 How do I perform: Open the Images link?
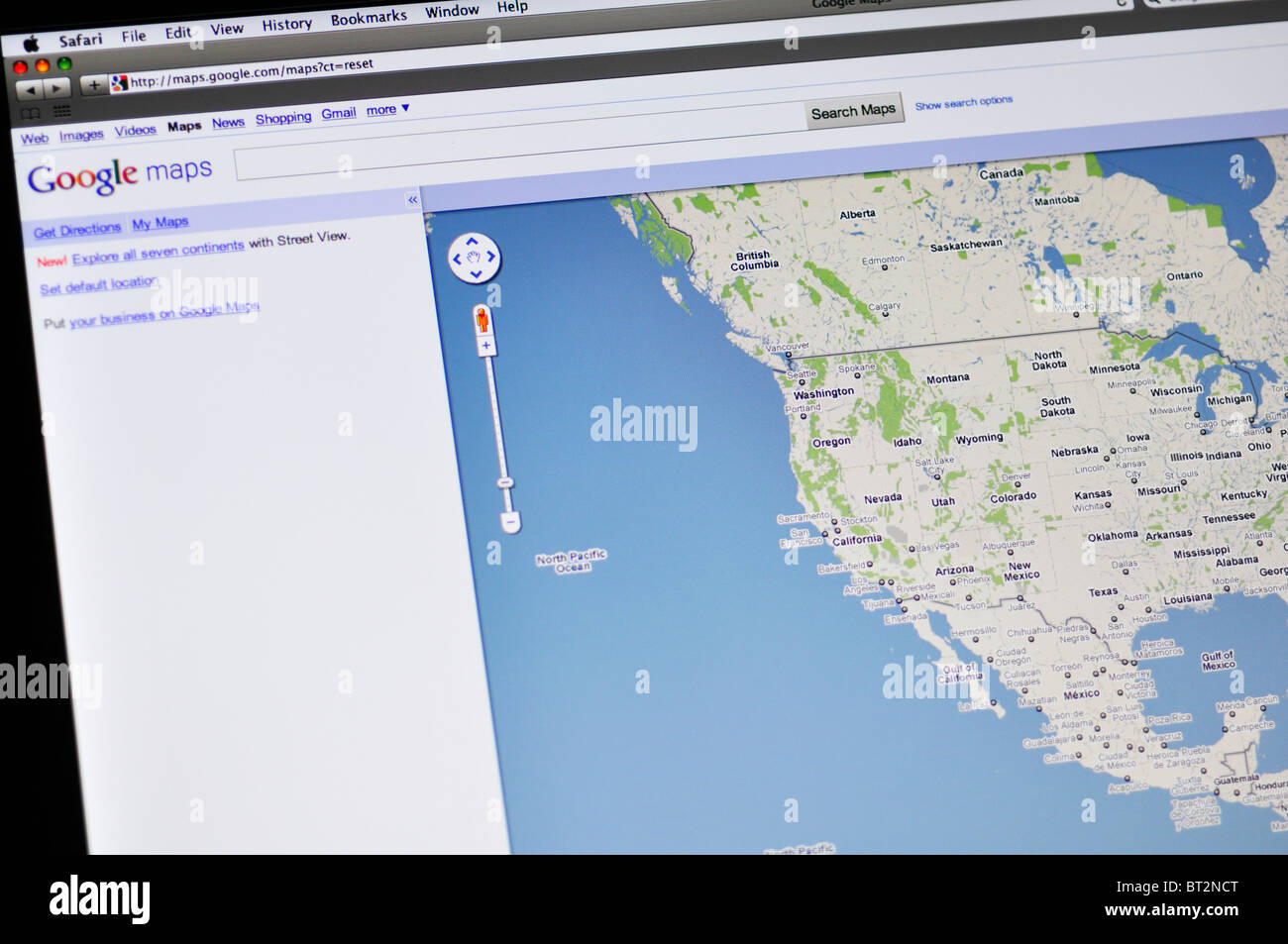[81, 135]
